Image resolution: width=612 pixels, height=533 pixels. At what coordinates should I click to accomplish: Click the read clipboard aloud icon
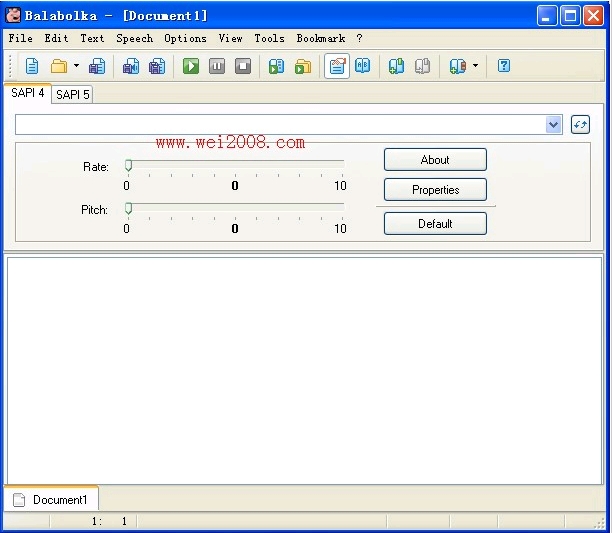[x=276, y=66]
